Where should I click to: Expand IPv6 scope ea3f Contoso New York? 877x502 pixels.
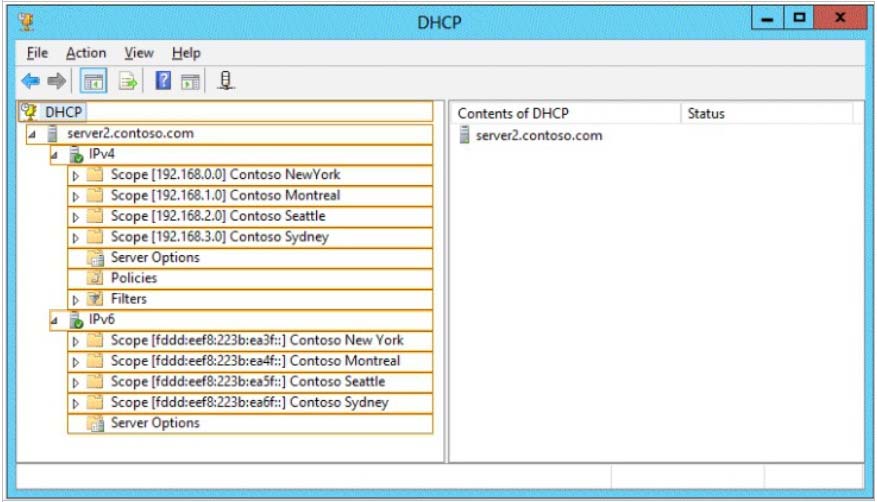76,341
